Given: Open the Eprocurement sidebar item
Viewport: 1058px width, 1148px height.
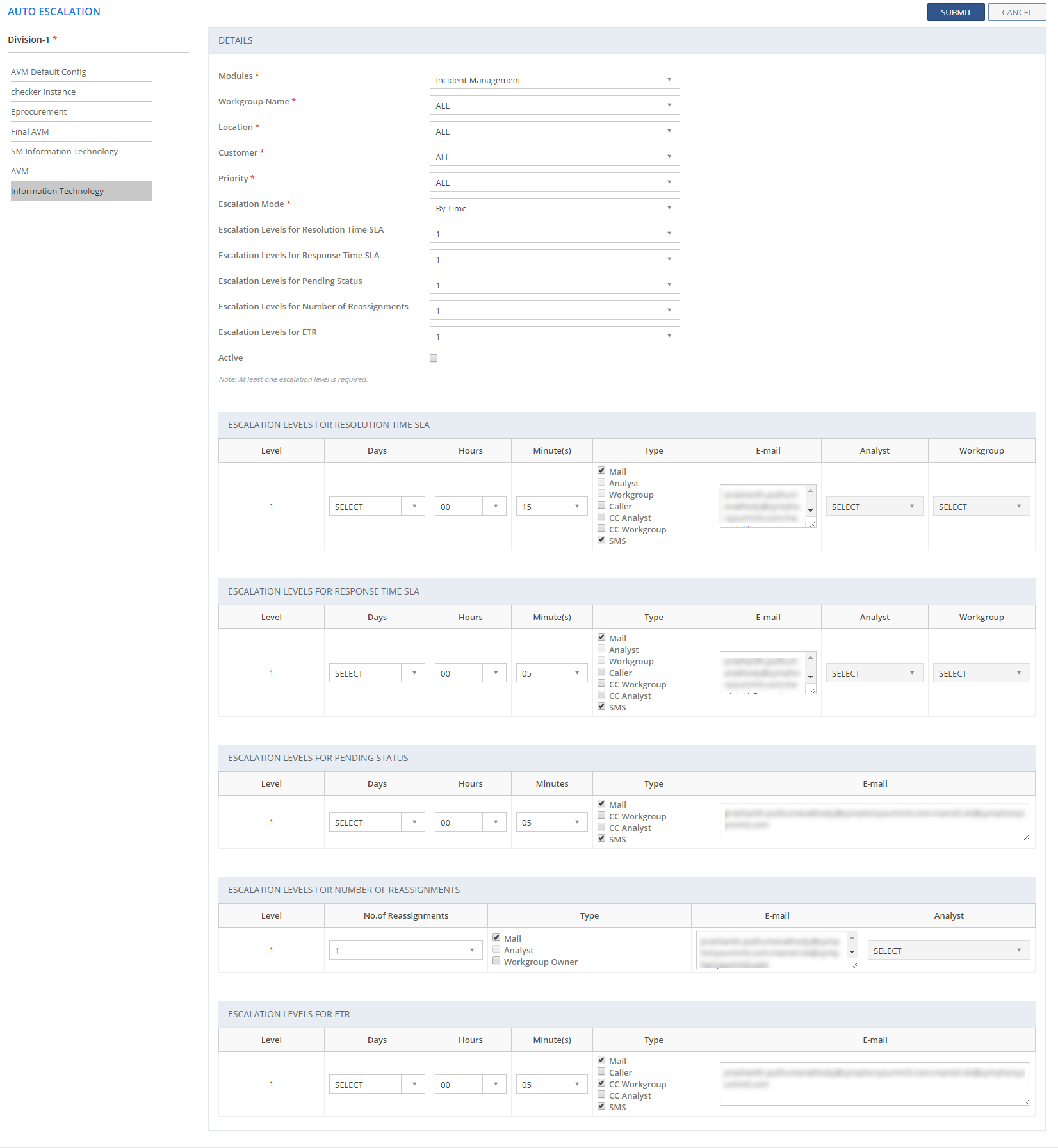Looking at the screenshot, I should click(38, 111).
